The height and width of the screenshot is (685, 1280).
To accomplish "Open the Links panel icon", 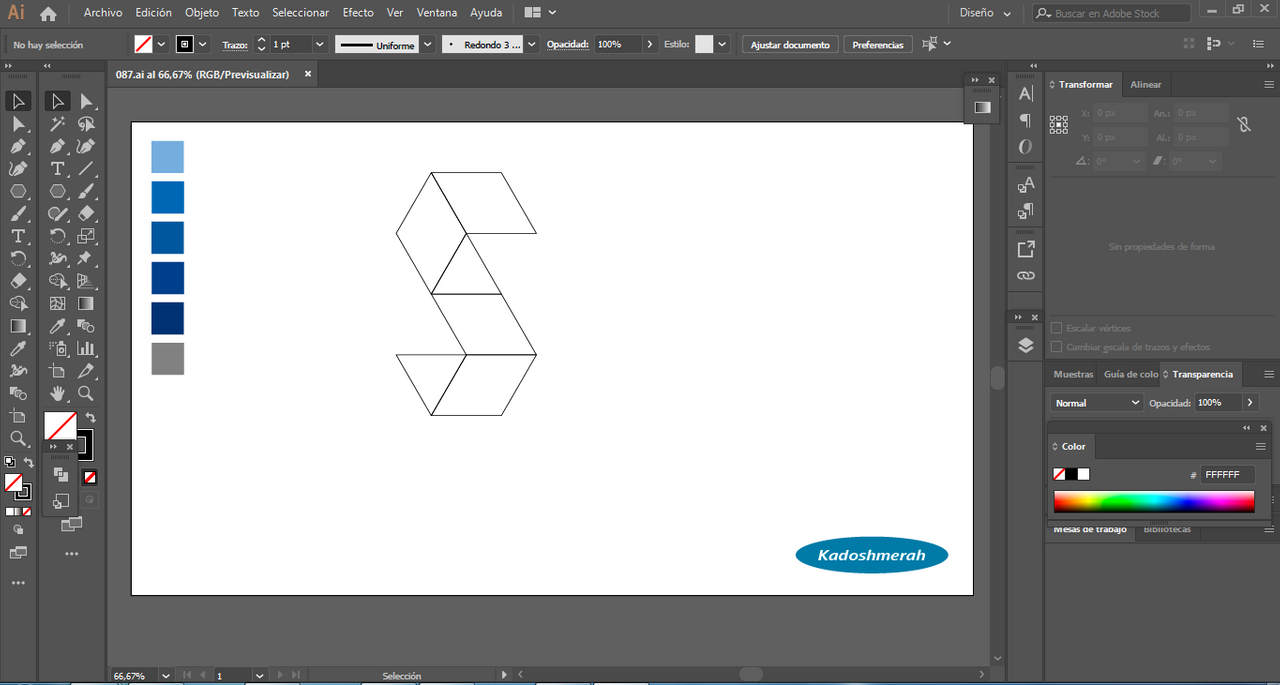I will (x=1026, y=275).
